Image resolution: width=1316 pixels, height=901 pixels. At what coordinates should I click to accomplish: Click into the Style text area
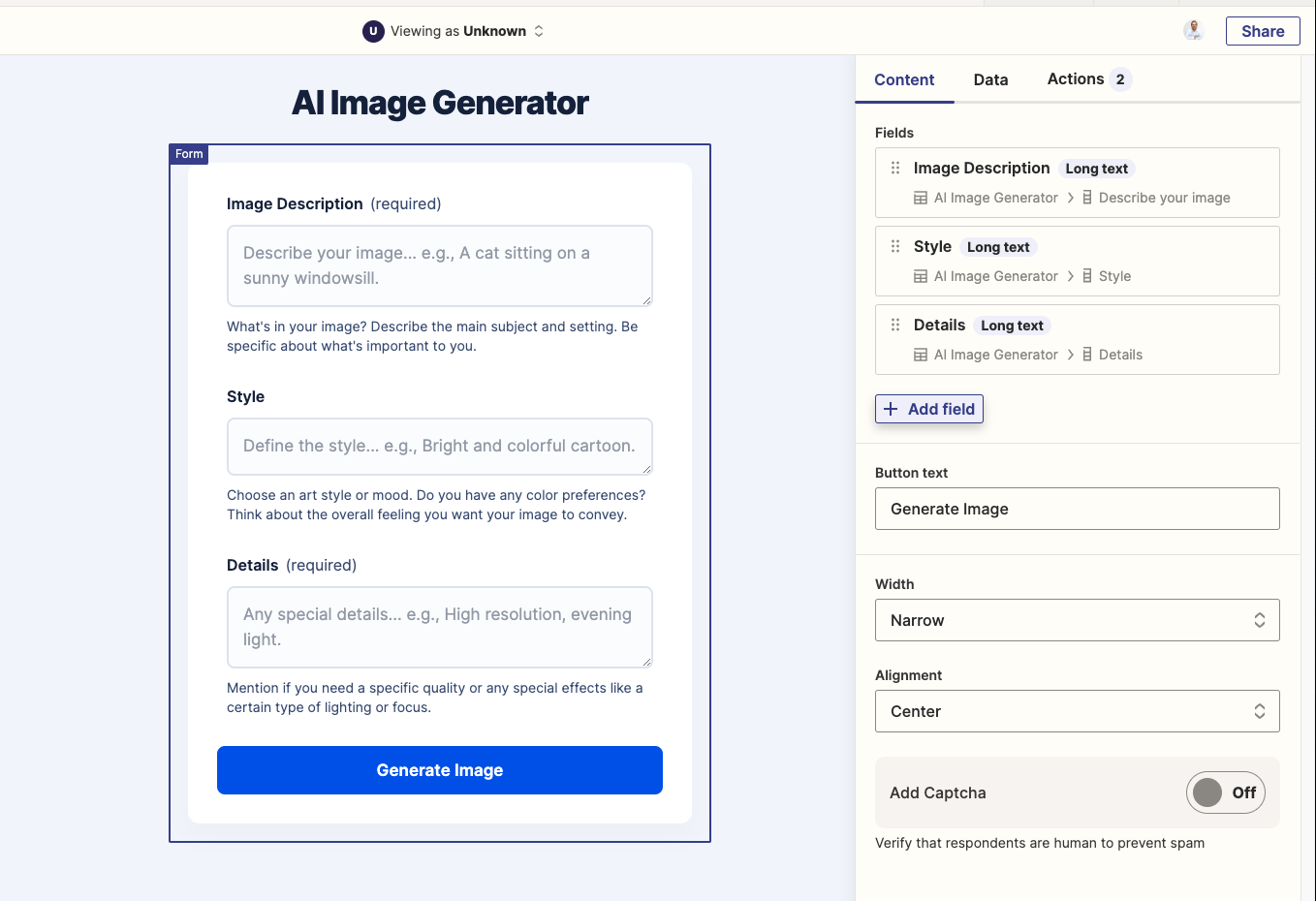439,447
